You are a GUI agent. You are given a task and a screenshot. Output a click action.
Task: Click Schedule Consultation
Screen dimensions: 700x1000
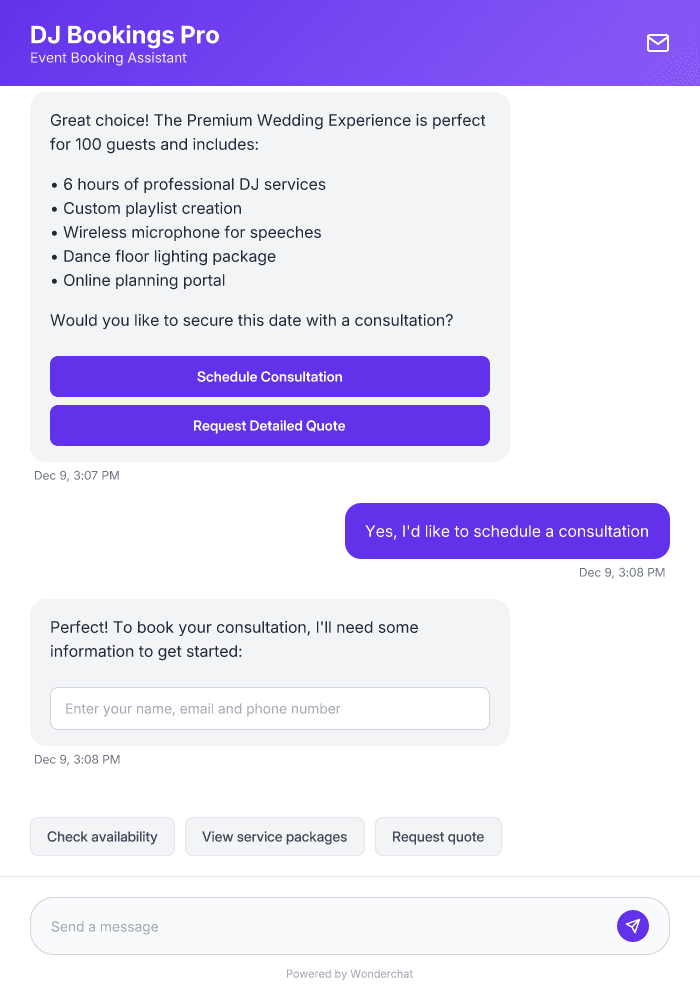click(270, 376)
